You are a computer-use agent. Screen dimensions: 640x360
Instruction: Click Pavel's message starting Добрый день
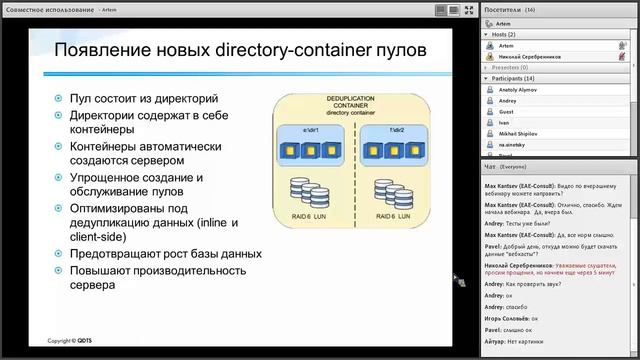click(551, 250)
